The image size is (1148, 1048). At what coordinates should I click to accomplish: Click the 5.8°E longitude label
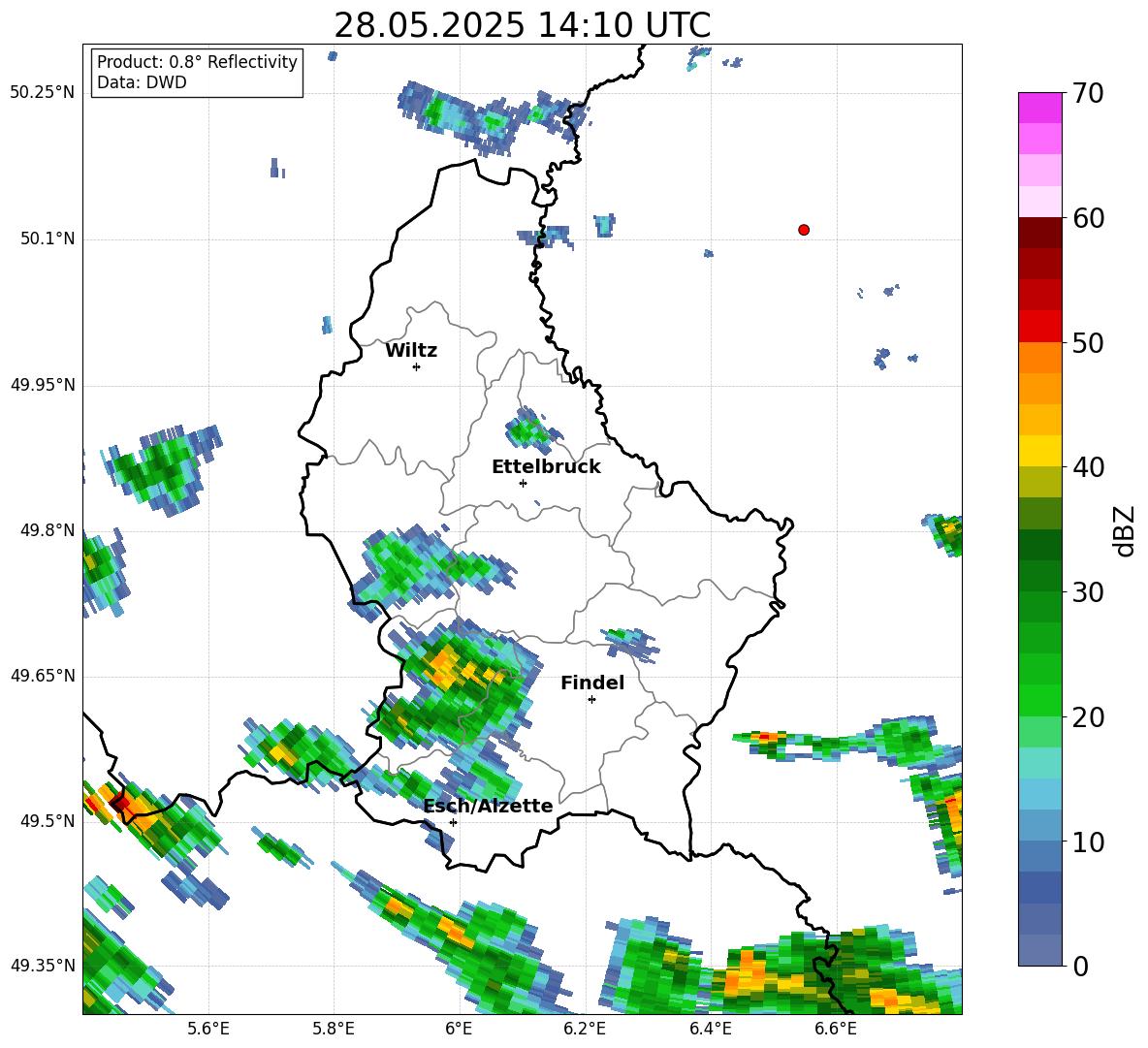tap(334, 1029)
